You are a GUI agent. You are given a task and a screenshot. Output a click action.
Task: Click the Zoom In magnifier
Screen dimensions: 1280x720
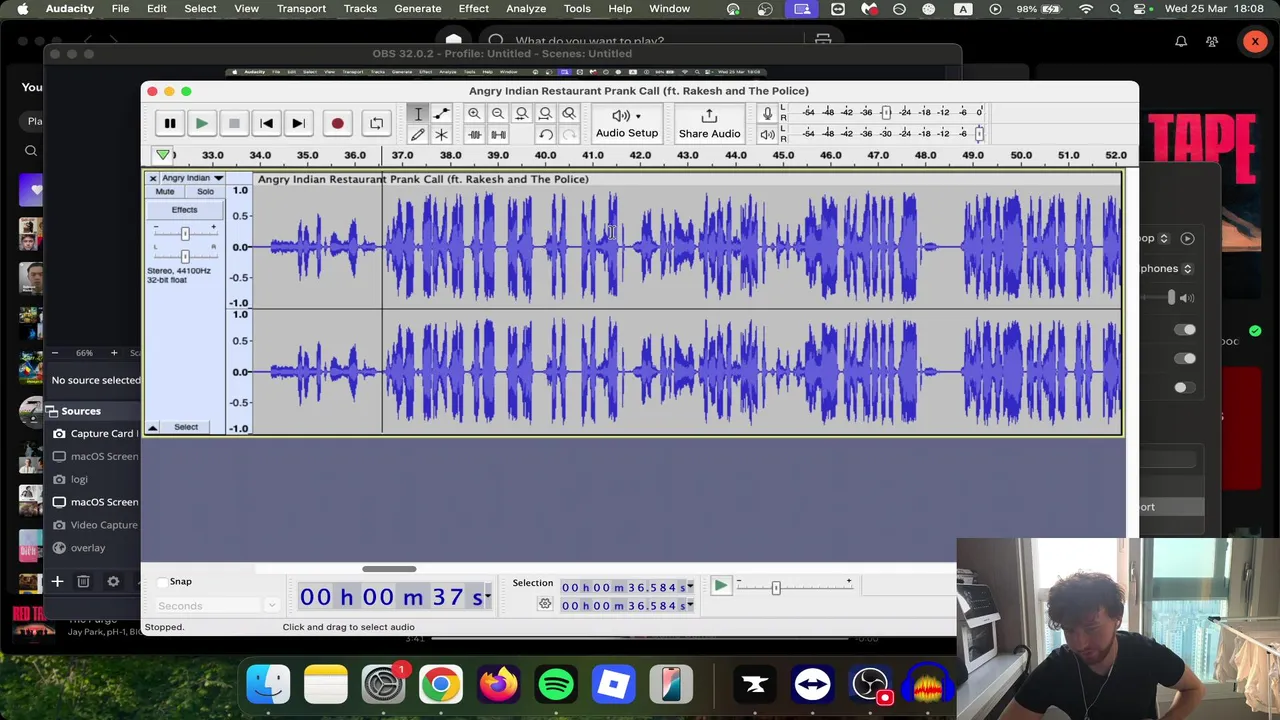[x=474, y=113]
